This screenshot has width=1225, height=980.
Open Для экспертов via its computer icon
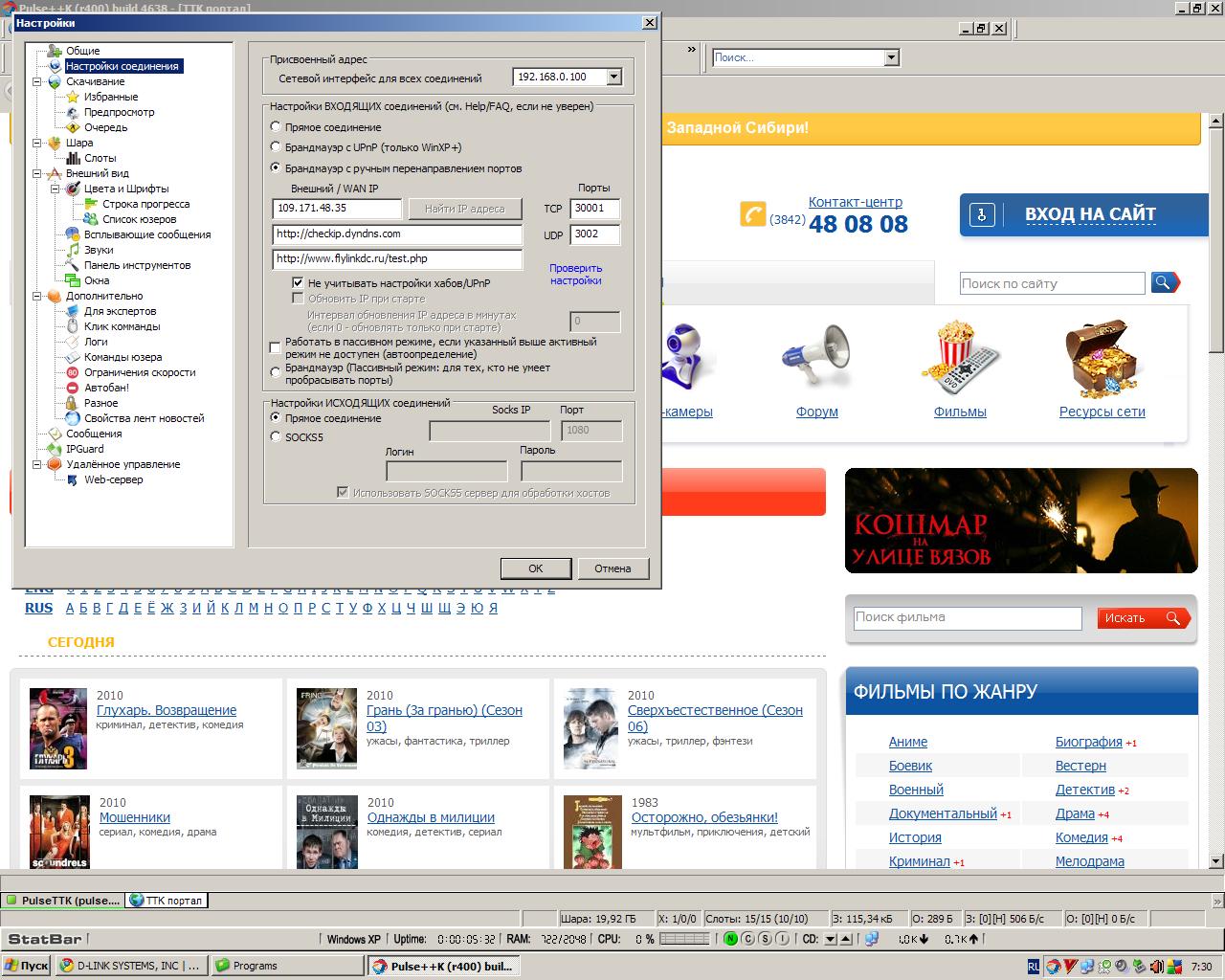(73, 311)
